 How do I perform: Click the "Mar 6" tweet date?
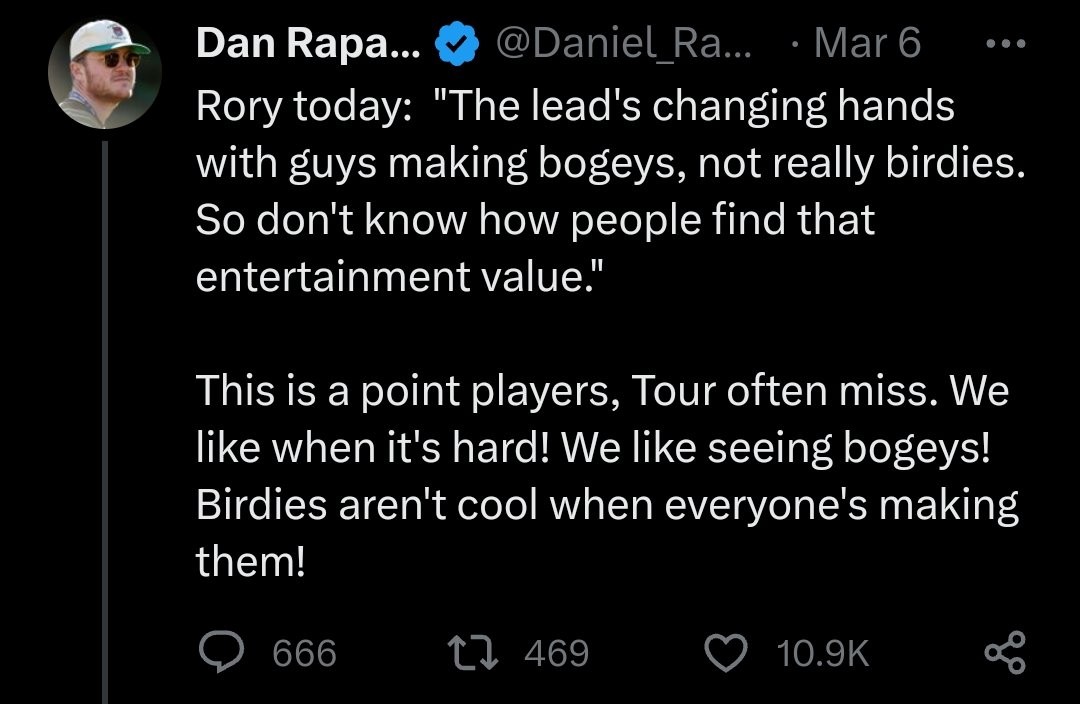pyautogui.click(x=867, y=45)
